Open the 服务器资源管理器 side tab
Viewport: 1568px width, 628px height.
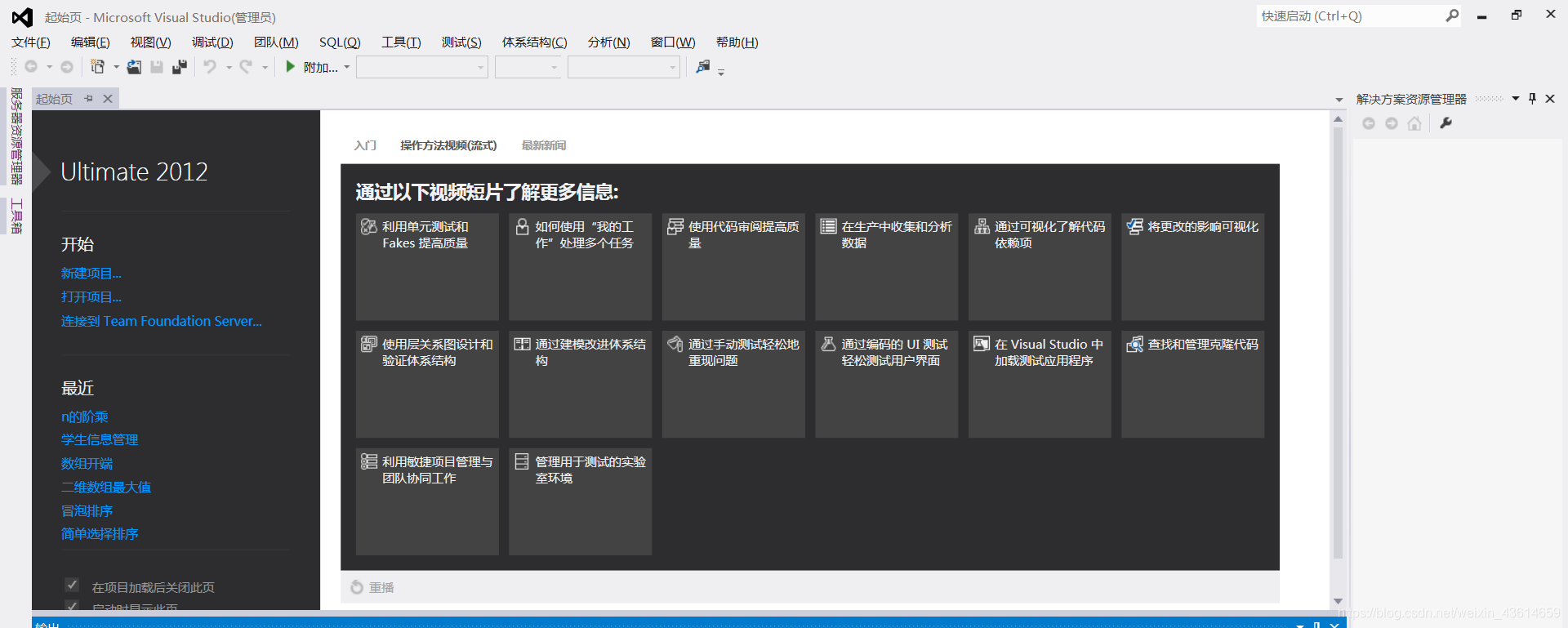(x=16, y=136)
